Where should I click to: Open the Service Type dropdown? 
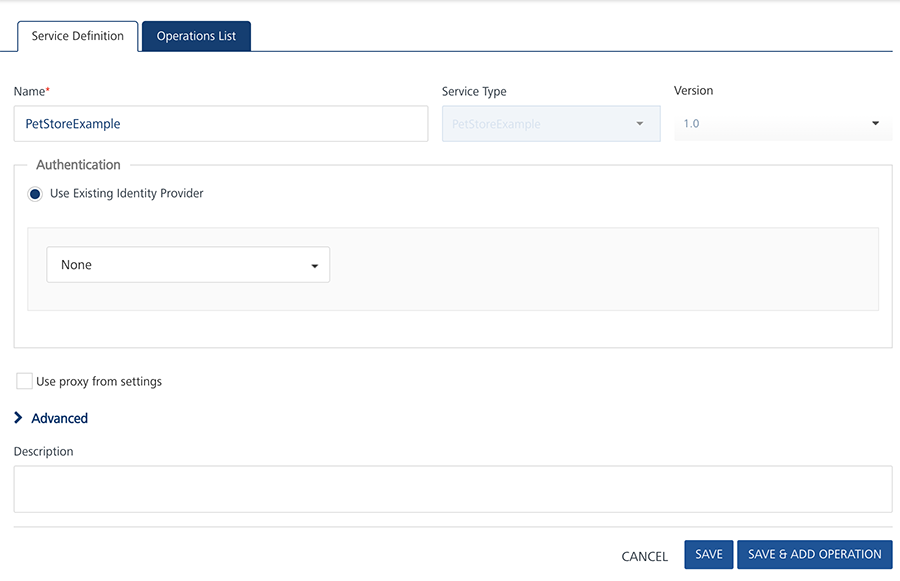[x=550, y=124]
